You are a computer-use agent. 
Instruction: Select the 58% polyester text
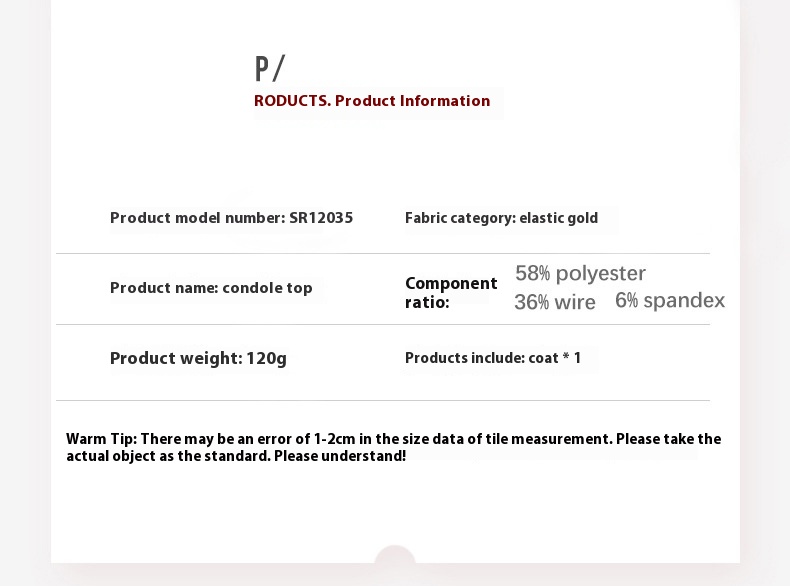tap(580, 274)
